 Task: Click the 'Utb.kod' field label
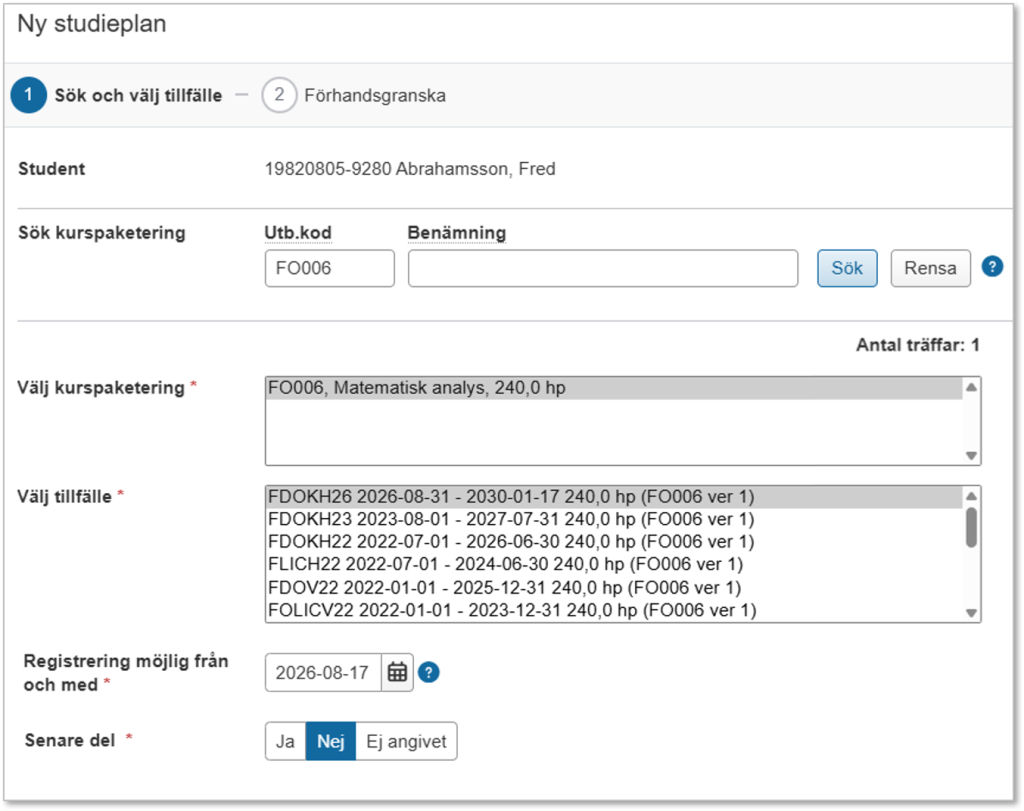[298, 232]
